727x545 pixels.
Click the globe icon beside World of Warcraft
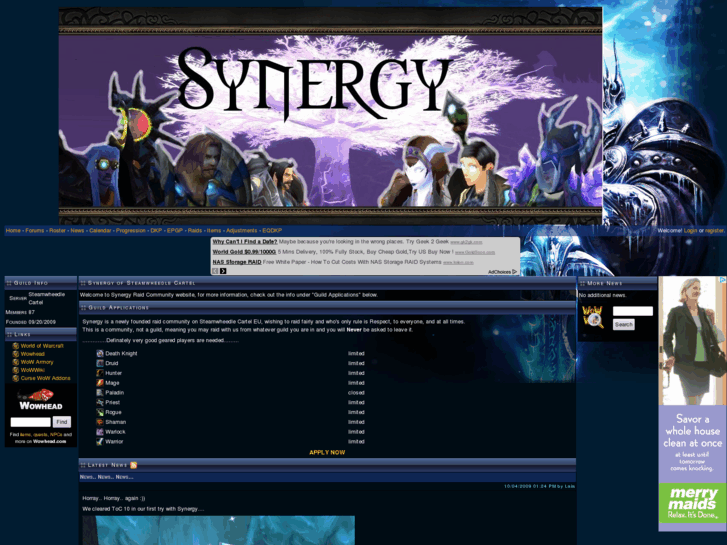coord(16,346)
